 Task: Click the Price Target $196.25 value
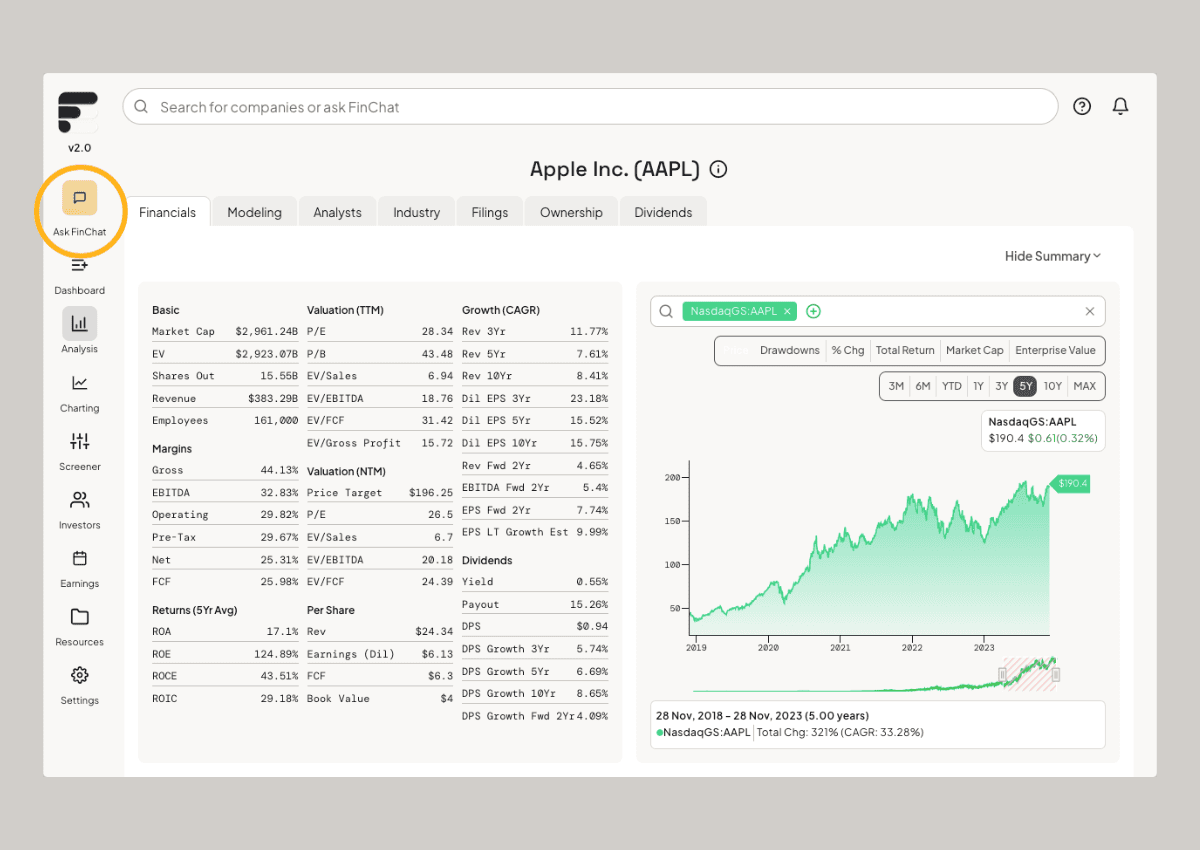coord(430,493)
